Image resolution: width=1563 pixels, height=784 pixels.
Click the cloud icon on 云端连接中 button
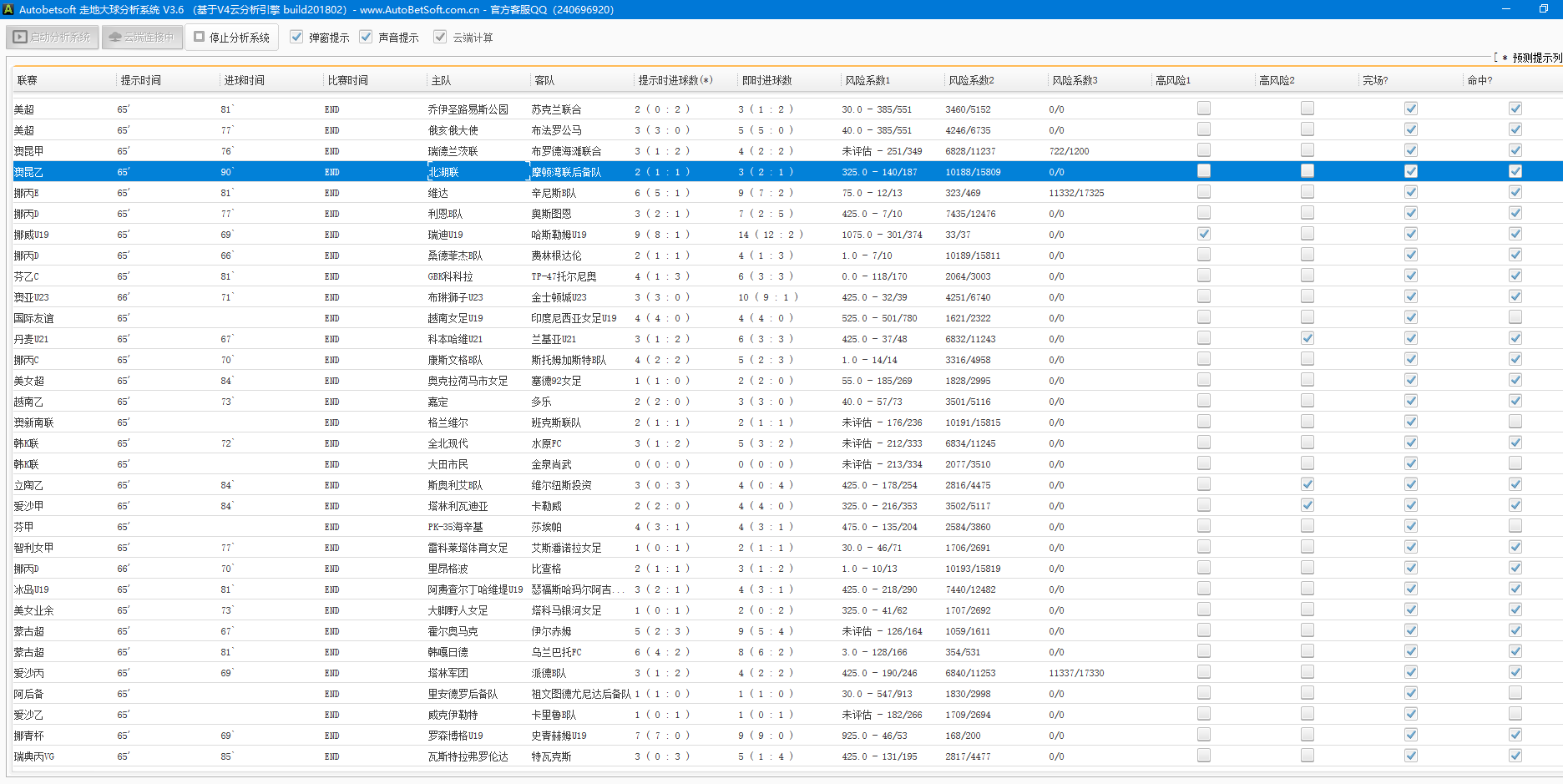pyautogui.click(x=115, y=38)
